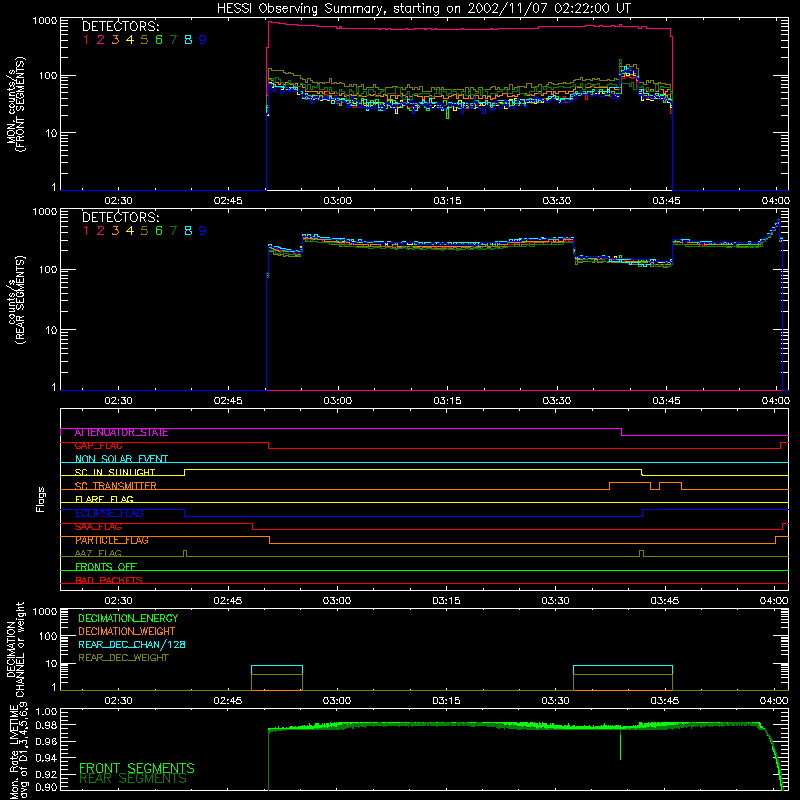The image size is (800, 800).
Task: Click the Flags vertical axis title
Action: pyautogui.click(x=40, y=499)
